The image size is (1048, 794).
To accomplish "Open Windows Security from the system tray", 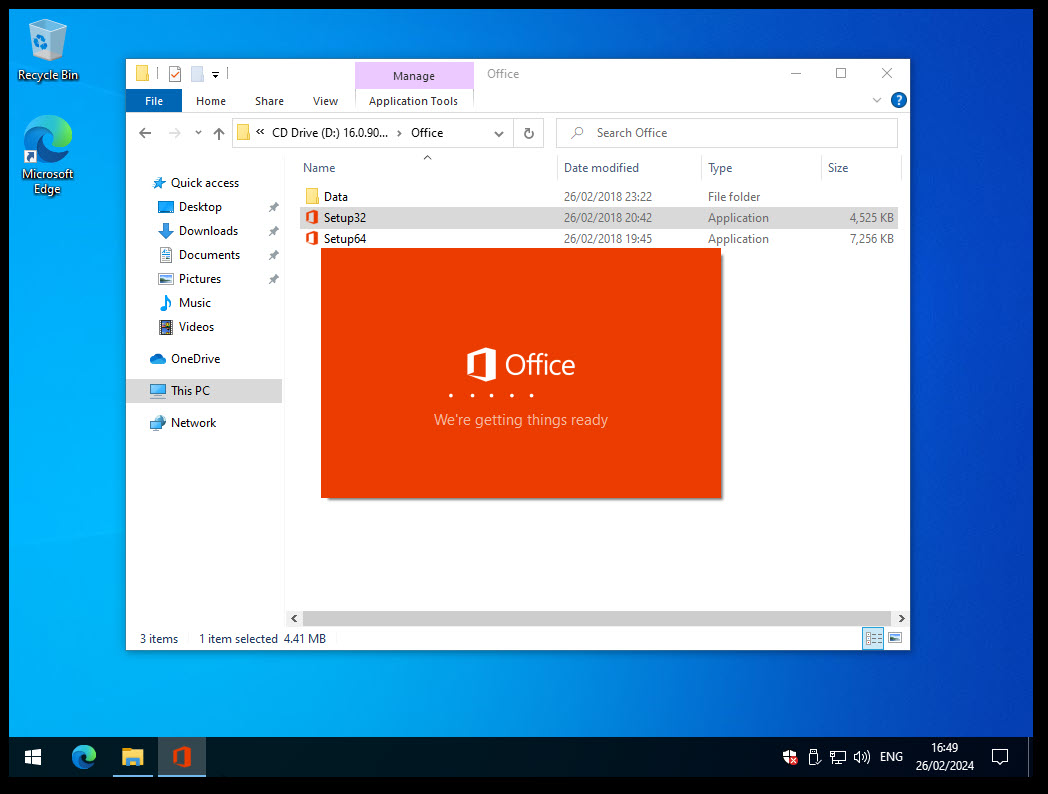I will tap(789, 757).
